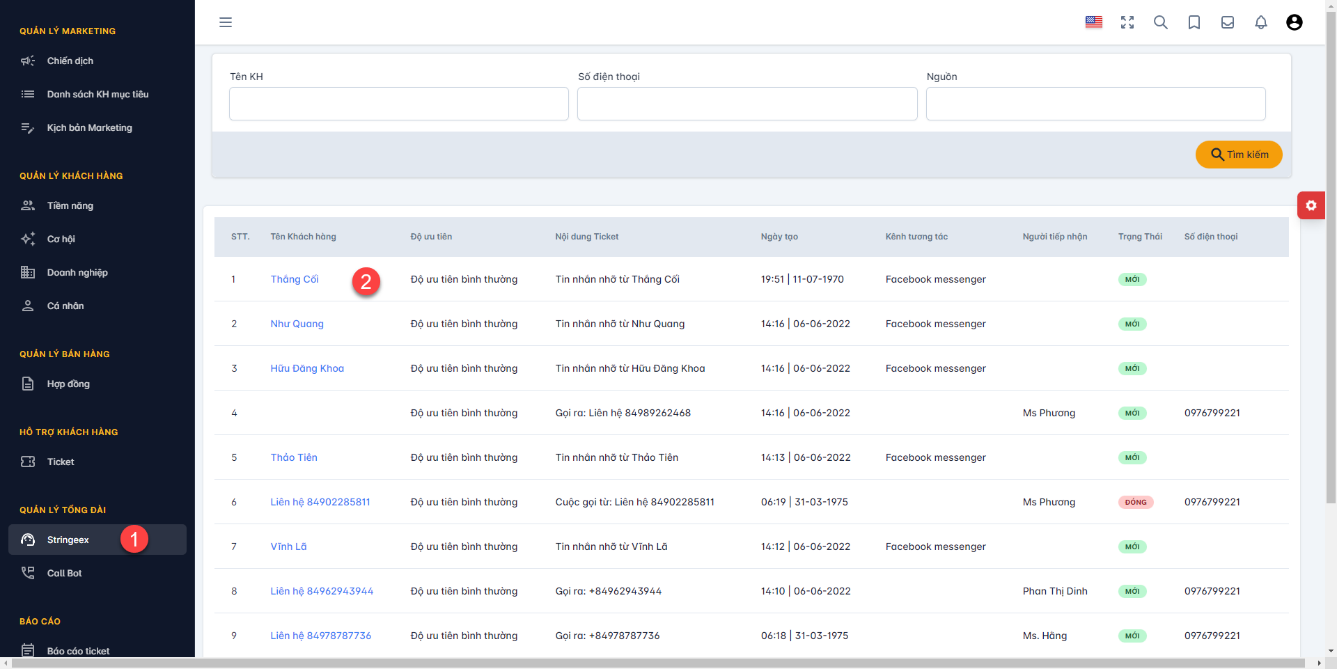The height and width of the screenshot is (669, 1337).
Task: Click the Tên Khách hàng column header
Action: (x=303, y=237)
